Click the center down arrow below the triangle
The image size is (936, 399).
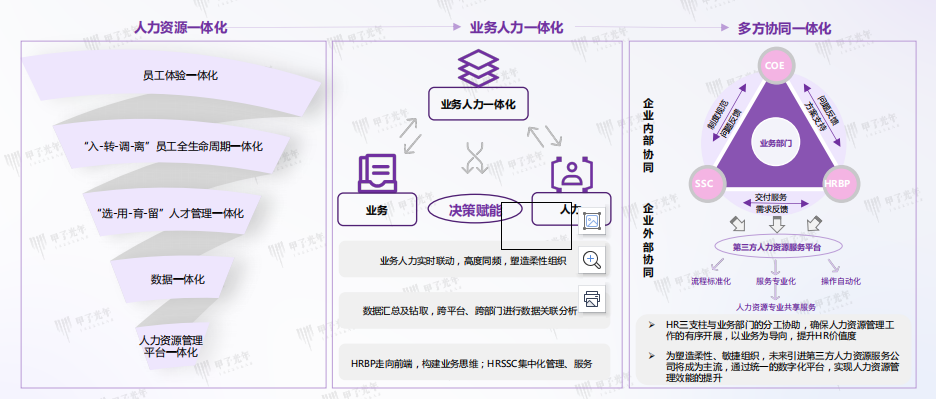point(776,225)
